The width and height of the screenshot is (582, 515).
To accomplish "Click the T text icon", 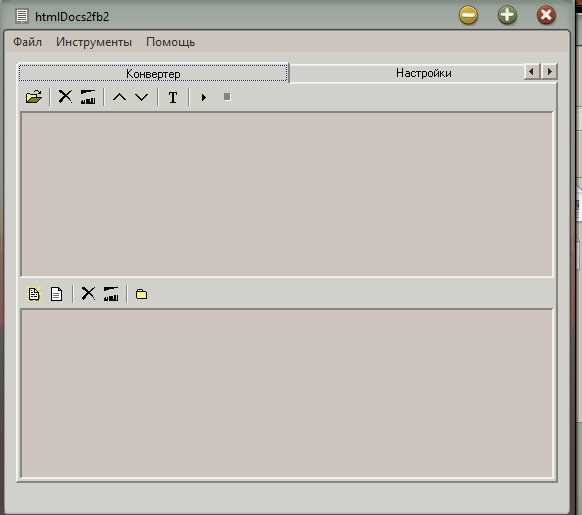I will coord(173,97).
